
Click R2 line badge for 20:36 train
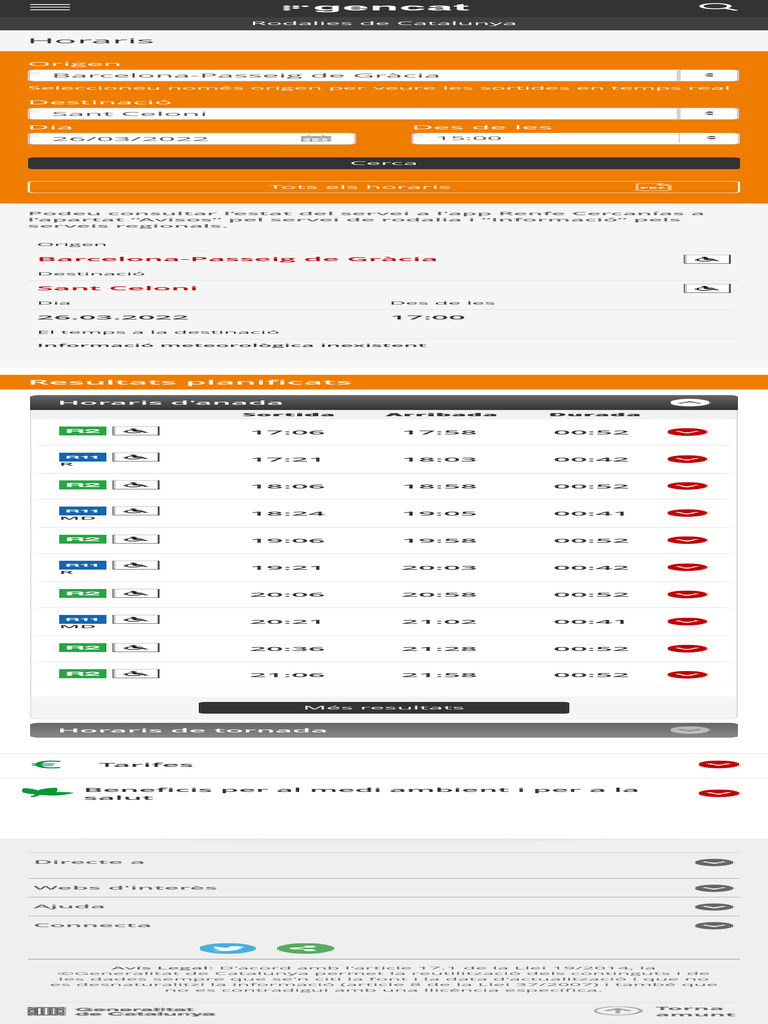pyautogui.click(x=82, y=648)
